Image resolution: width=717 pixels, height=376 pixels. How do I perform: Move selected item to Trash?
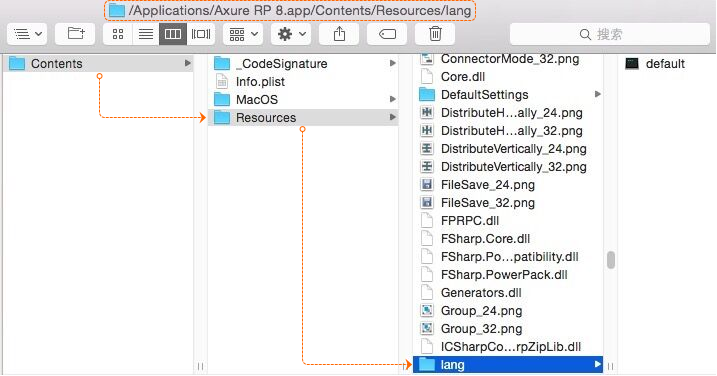pyautogui.click(x=435, y=34)
